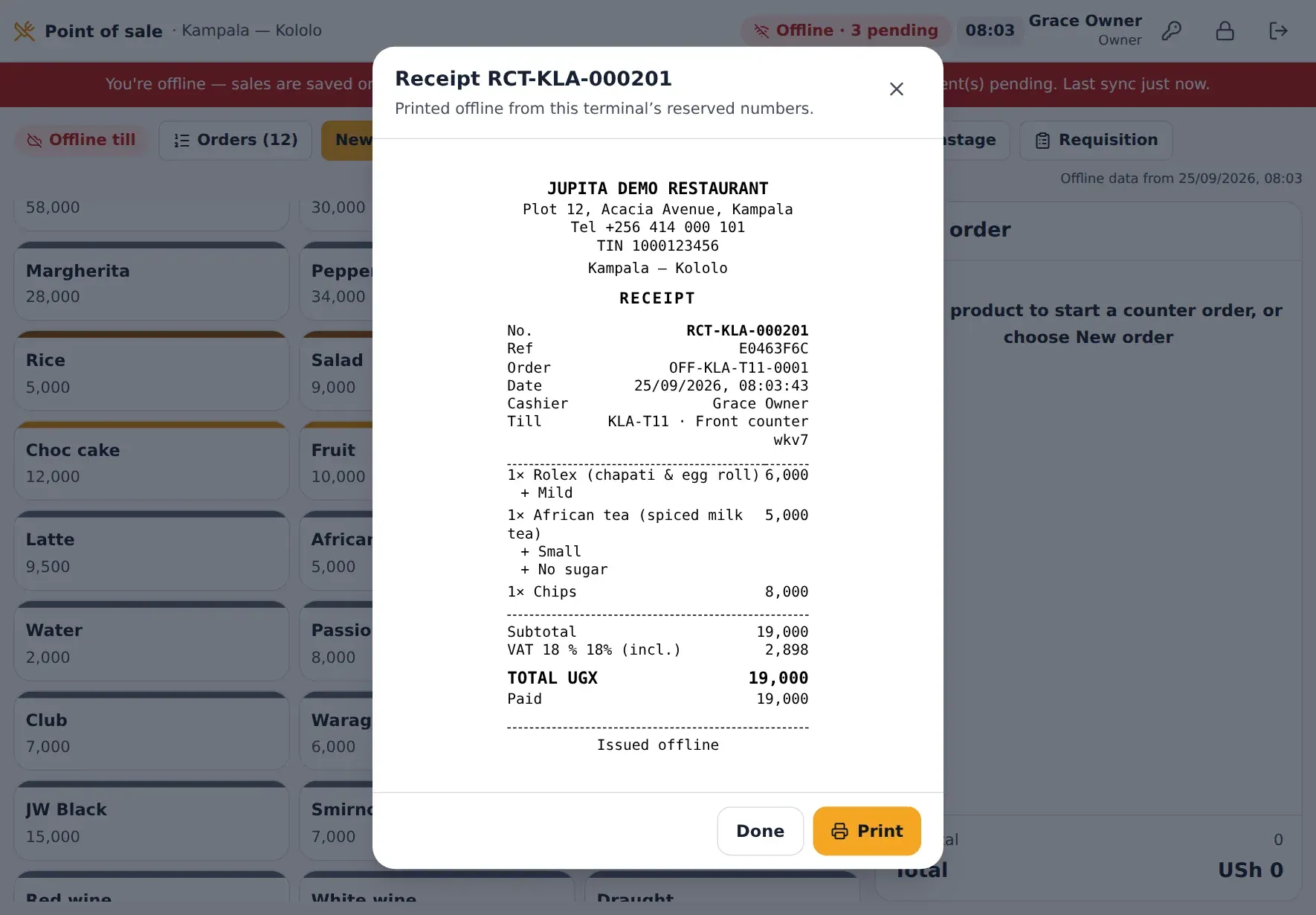Select the Salad product card
This screenshot has height=915, width=1316.
click(336, 372)
